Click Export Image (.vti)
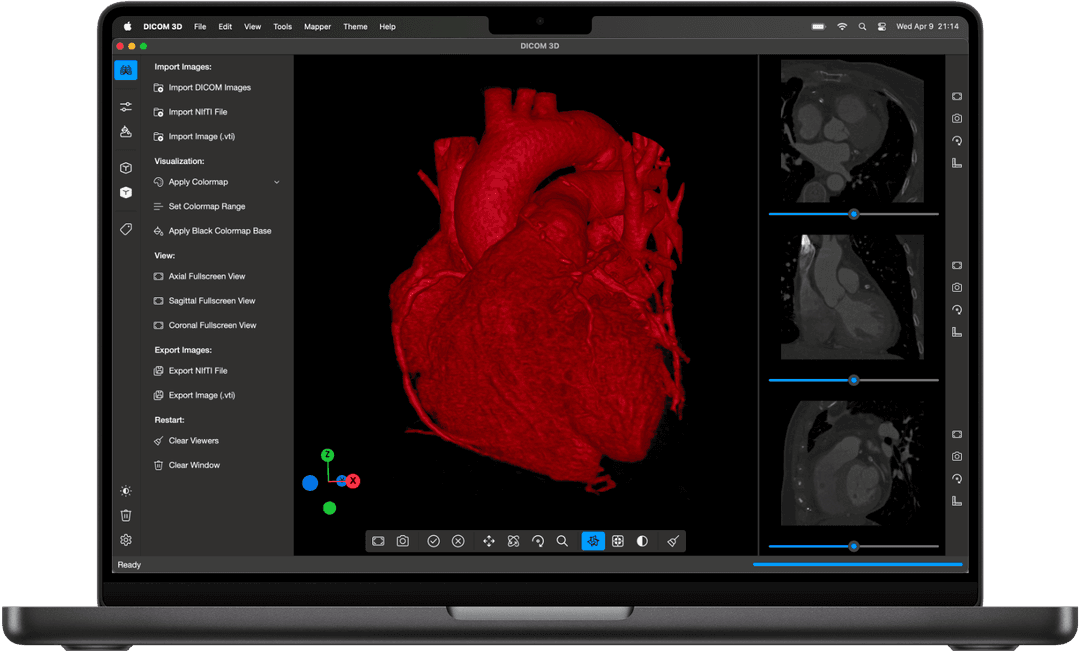The height and width of the screenshot is (653, 1080). pyautogui.click(x=202, y=395)
